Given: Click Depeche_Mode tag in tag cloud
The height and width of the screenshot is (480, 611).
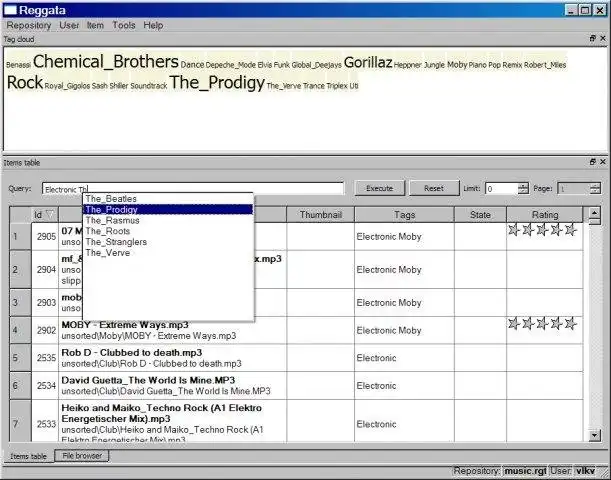Looking at the screenshot, I should click(230, 65).
